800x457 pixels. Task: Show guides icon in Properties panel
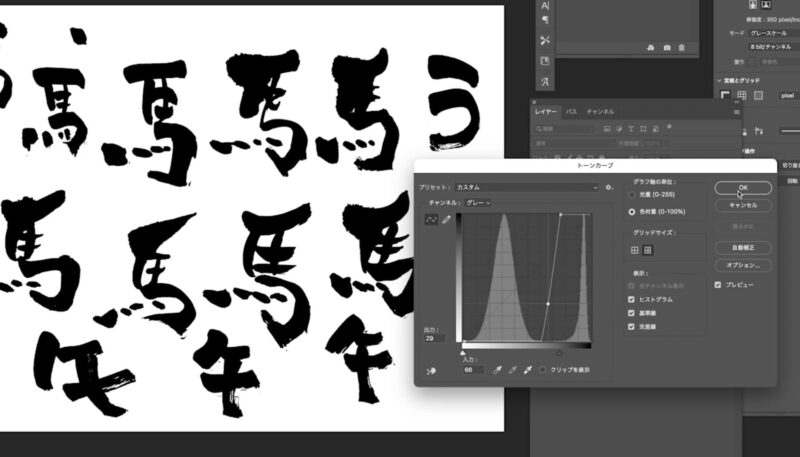[x=759, y=95]
